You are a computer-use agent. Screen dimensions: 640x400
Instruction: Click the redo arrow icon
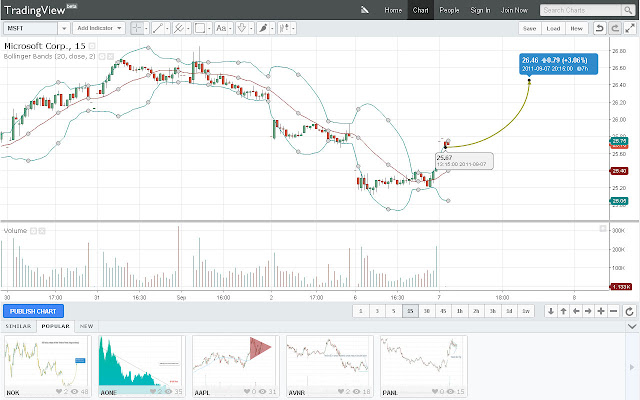[615, 28]
